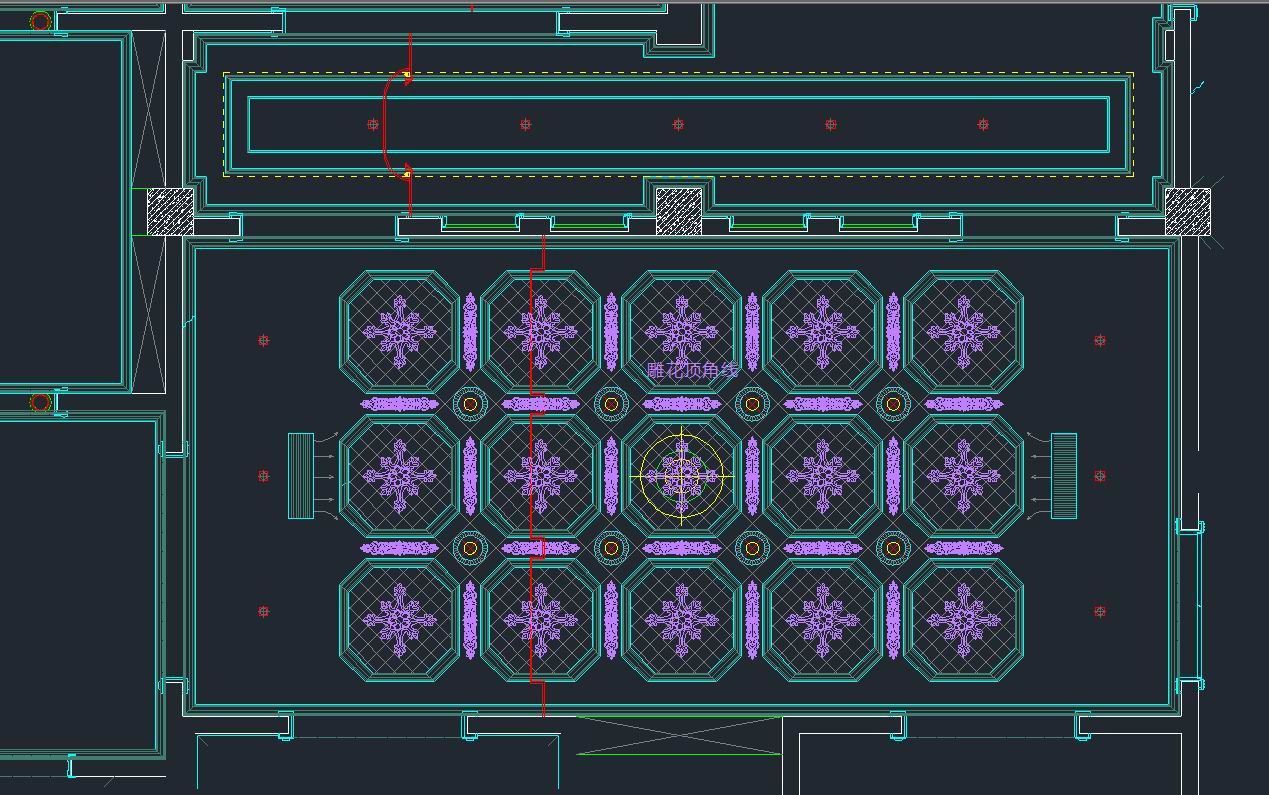Select leftmost red downlight in top corridor

[x=373, y=125]
